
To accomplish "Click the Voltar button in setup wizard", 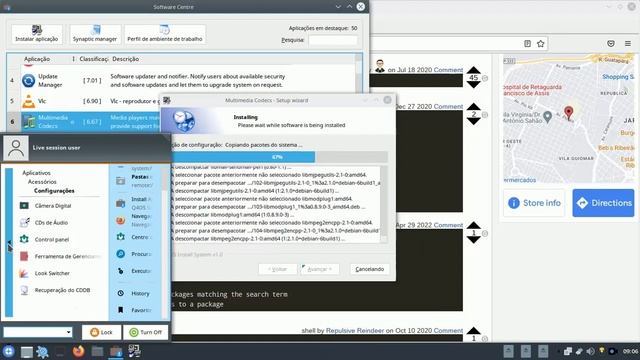I will click(278, 269).
